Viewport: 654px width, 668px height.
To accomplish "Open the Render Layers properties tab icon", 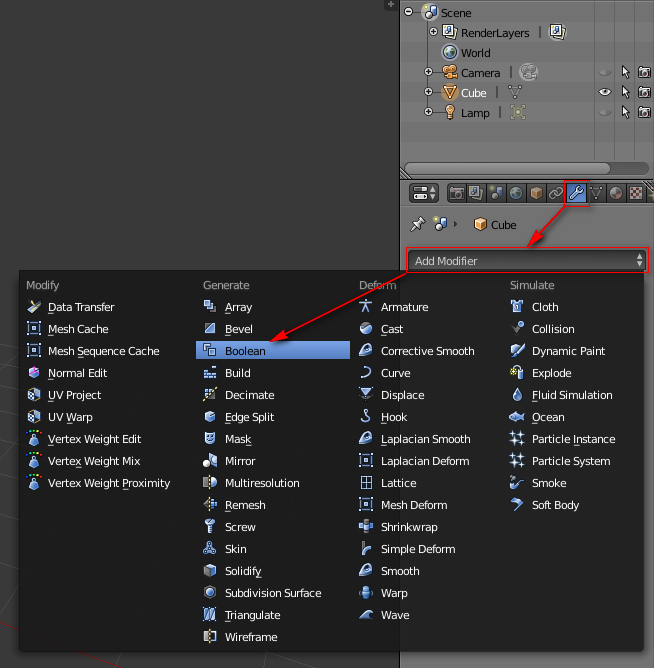I will 476,193.
